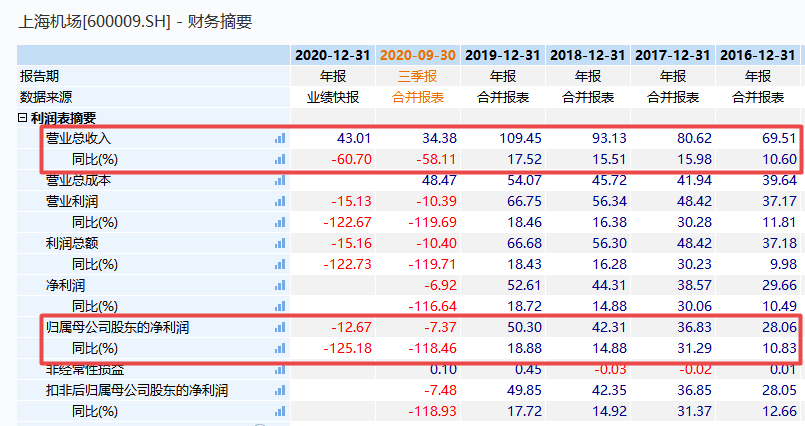
Task: Open chart icon for 归属母公司股东的净利润 row
Action: 280,327
